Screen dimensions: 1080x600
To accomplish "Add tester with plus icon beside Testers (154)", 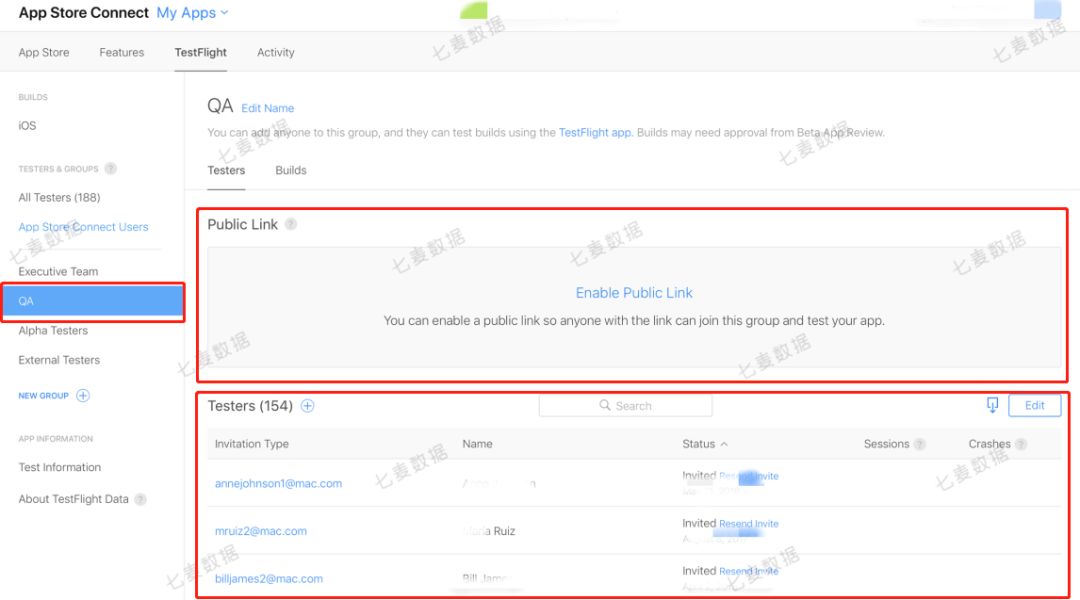I will [307, 406].
